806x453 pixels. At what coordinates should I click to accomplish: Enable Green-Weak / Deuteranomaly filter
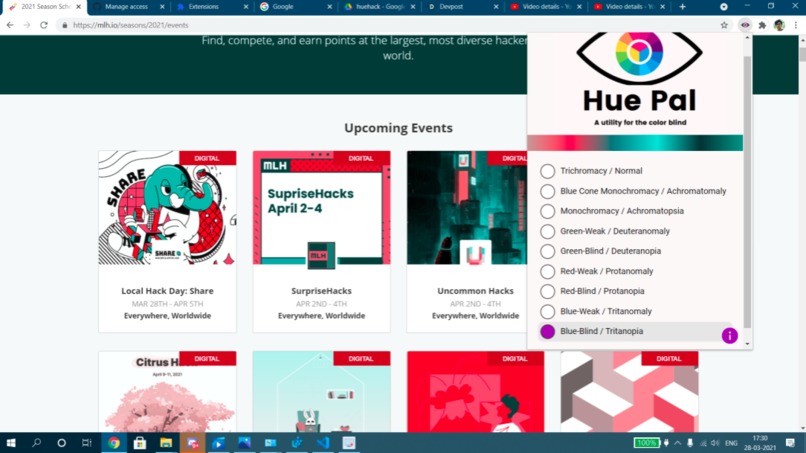tap(547, 231)
